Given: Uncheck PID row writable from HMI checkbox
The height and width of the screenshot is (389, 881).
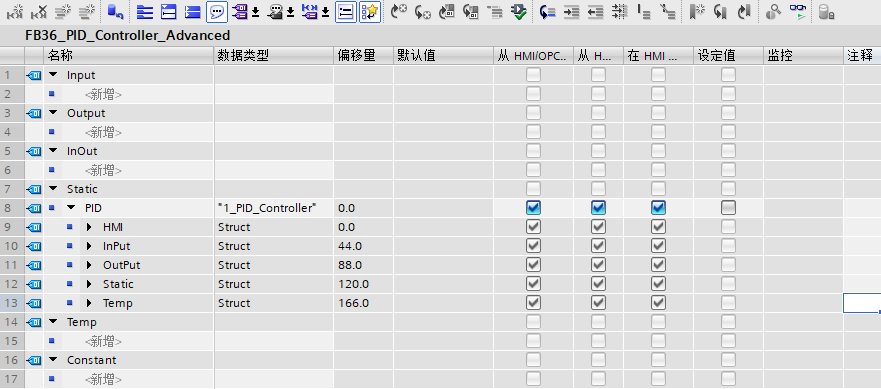Looking at the screenshot, I should coord(598,208).
